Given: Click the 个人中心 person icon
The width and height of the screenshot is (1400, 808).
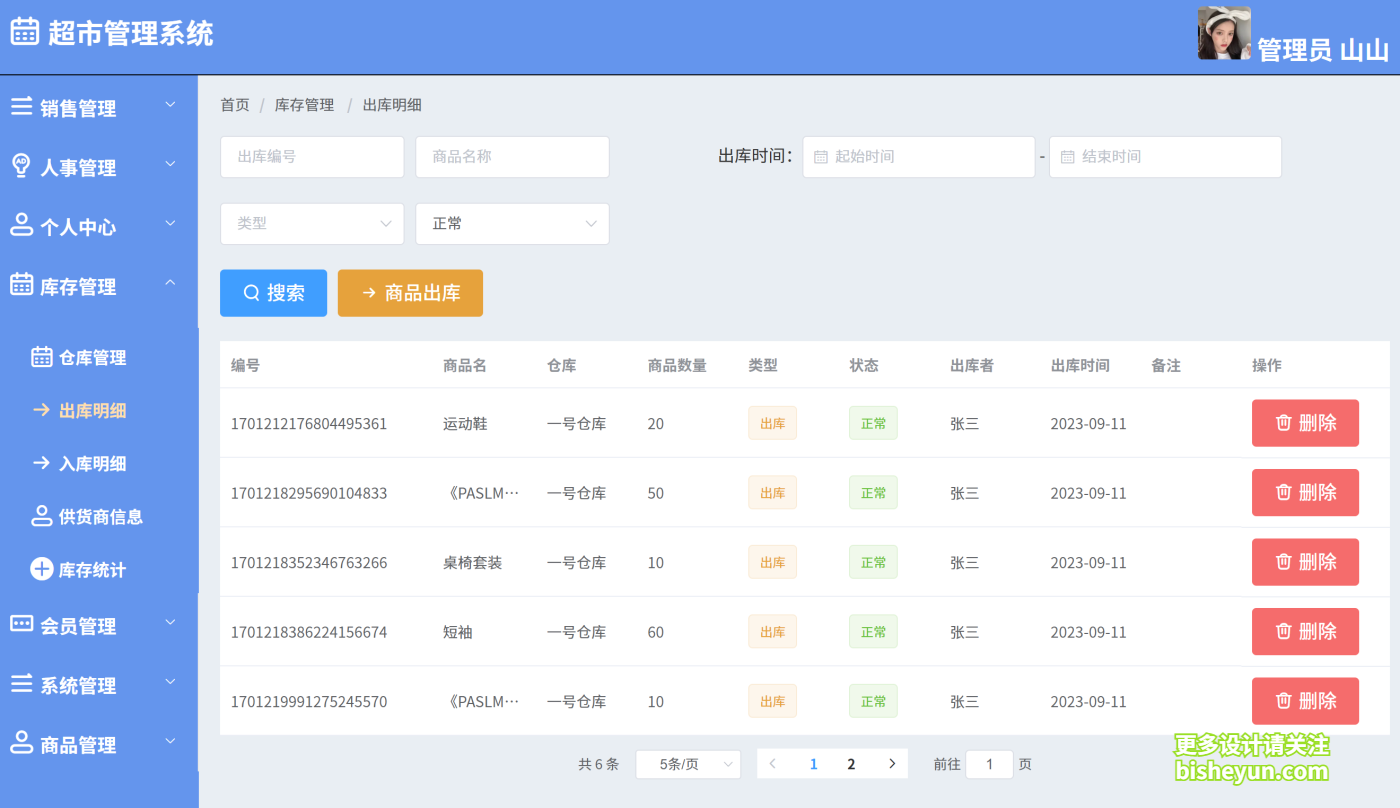Looking at the screenshot, I should 21,224.
